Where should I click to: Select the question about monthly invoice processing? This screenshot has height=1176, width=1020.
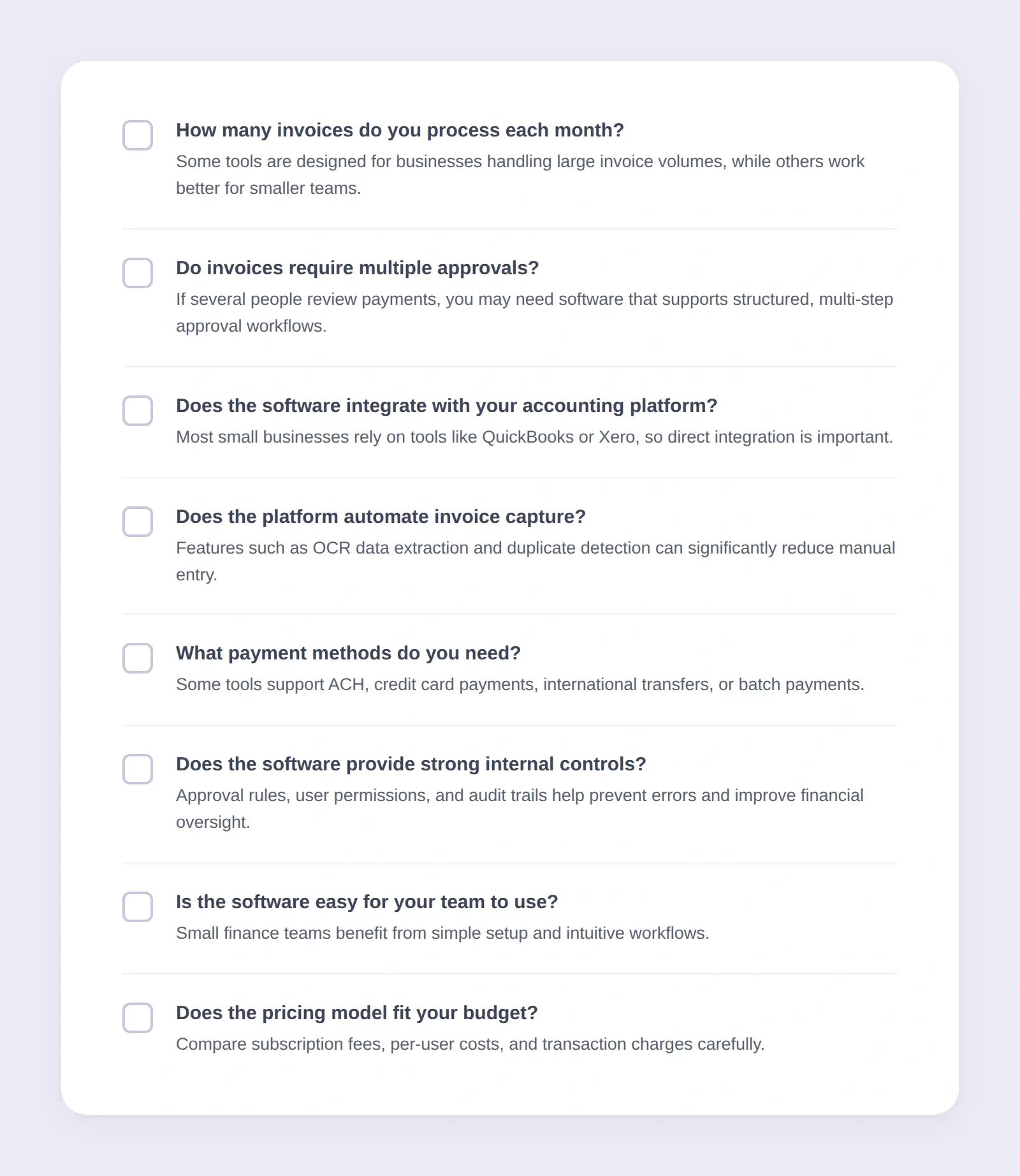[400, 129]
